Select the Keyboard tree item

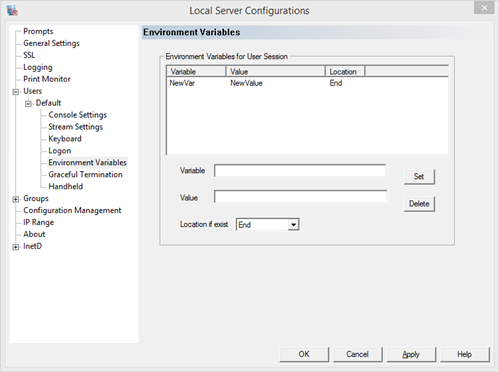point(65,139)
